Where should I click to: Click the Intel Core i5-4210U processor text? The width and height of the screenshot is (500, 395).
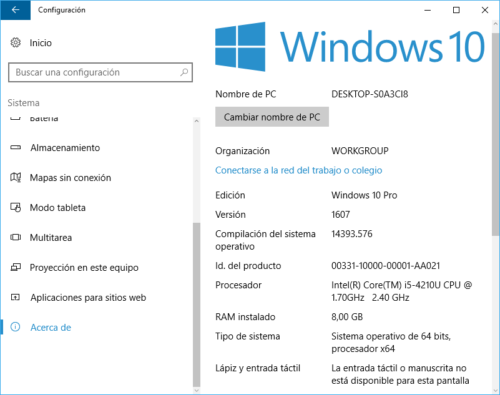coord(402,291)
